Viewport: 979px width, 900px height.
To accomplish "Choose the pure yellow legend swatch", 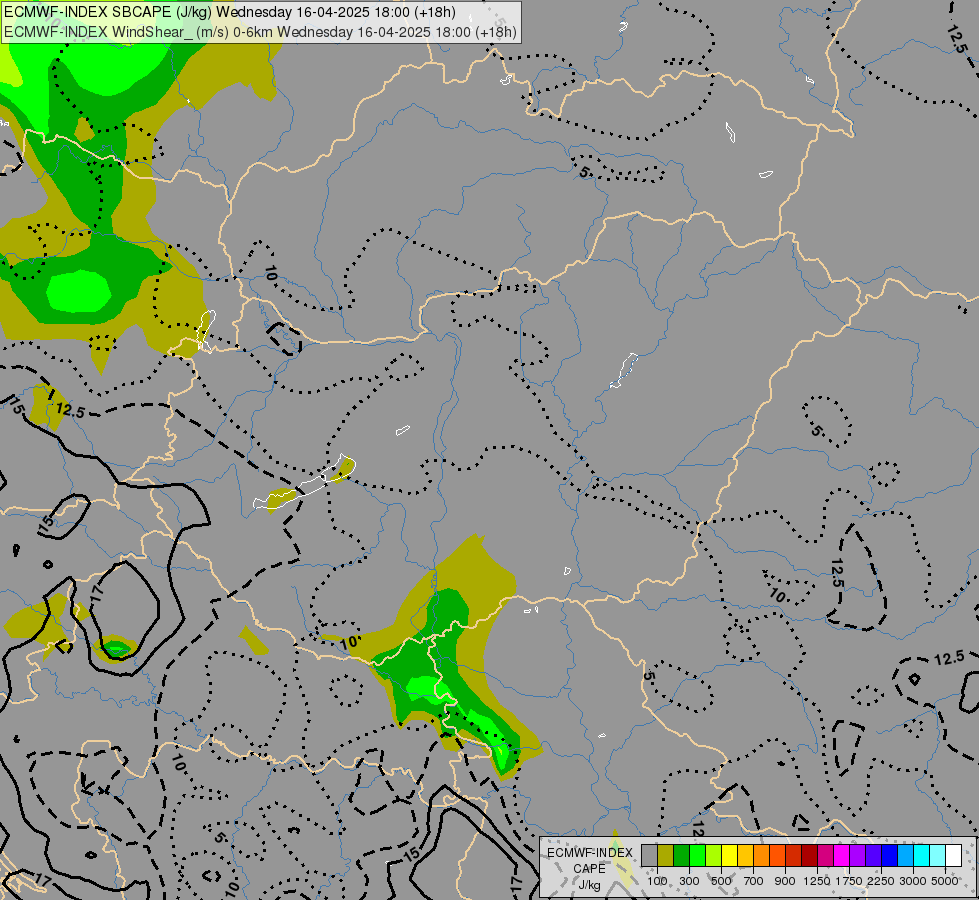I will (729, 856).
